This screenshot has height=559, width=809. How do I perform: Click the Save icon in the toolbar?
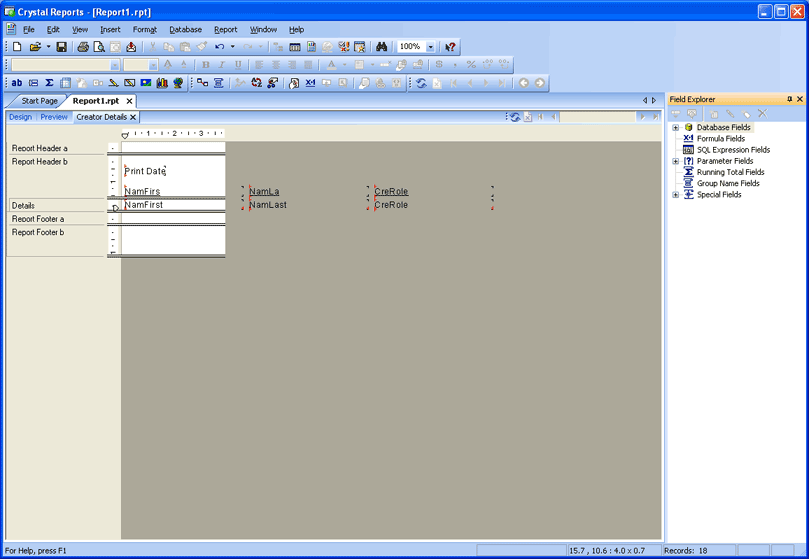61,47
